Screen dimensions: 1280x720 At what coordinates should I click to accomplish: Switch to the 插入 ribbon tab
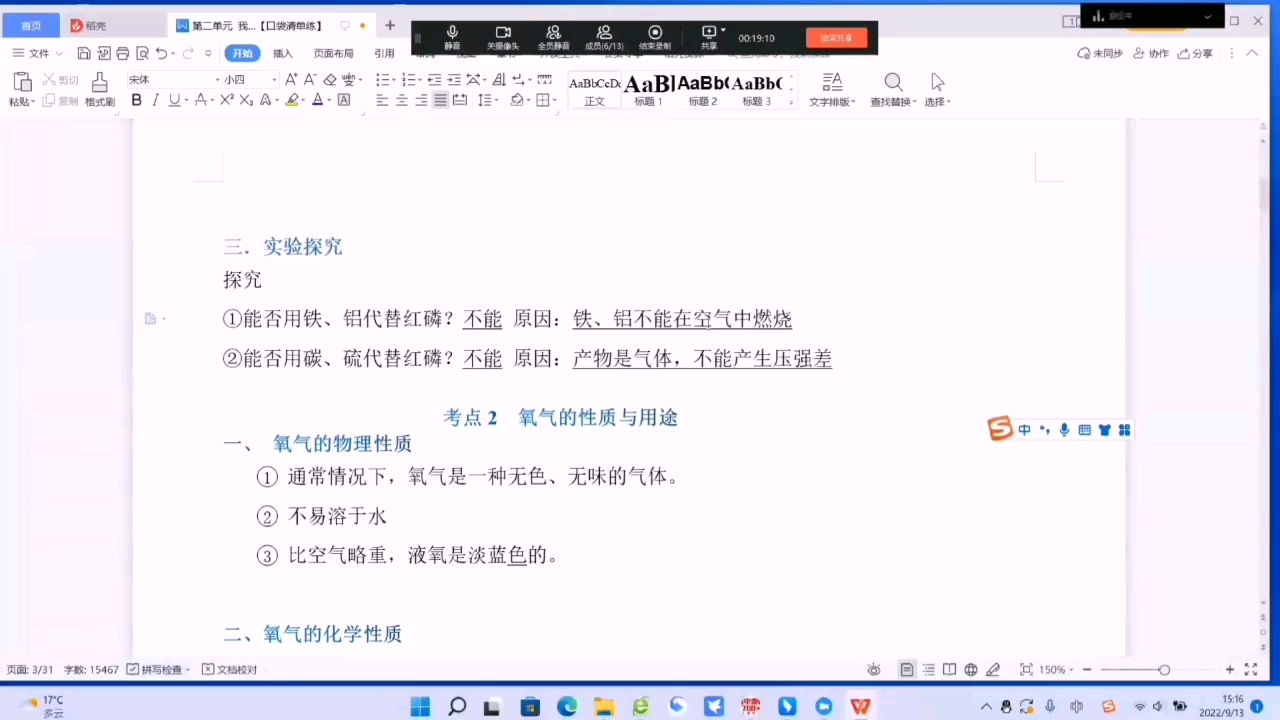tap(282, 53)
